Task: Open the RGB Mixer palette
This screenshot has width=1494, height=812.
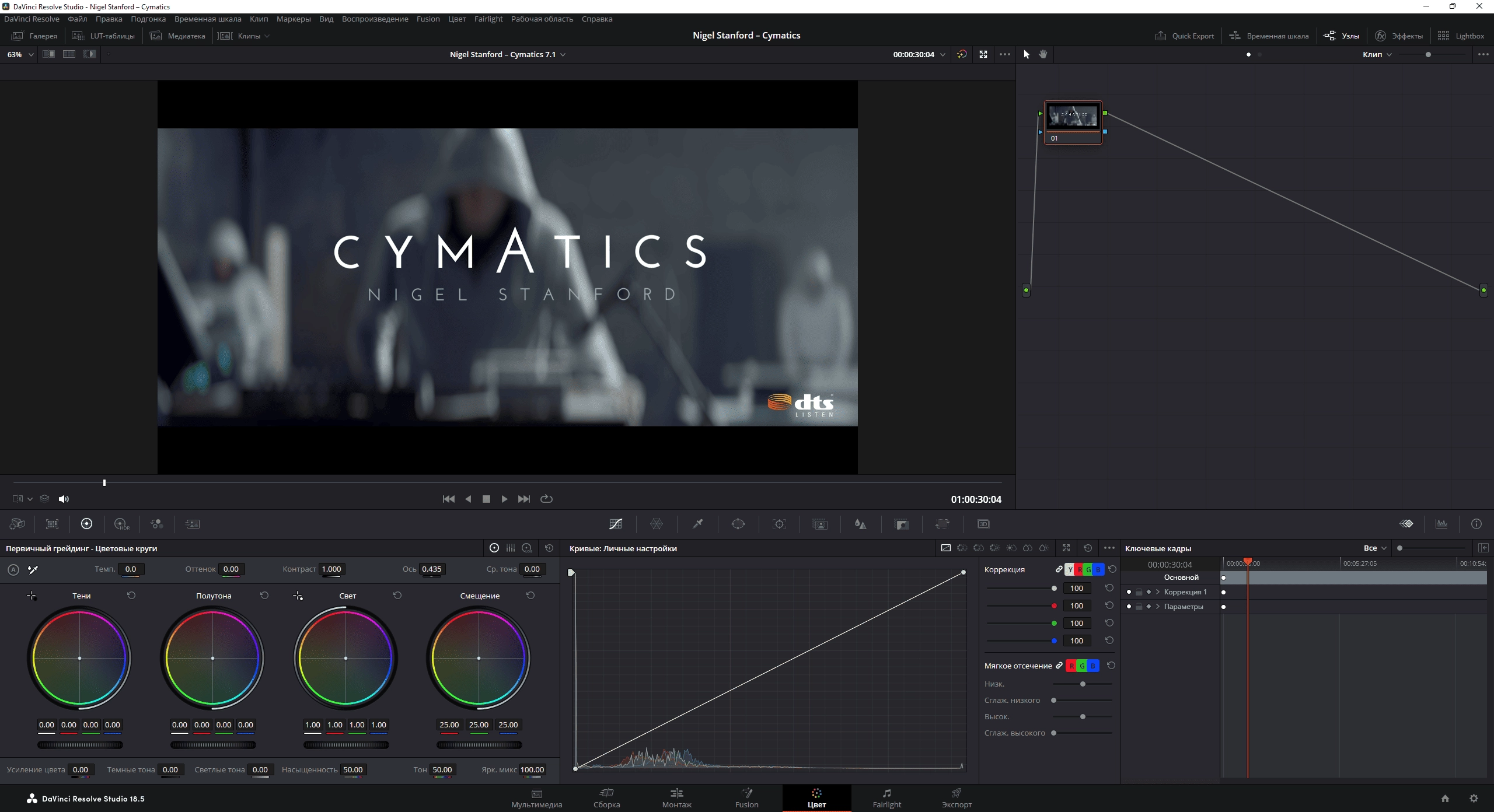Action: (x=157, y=524)
